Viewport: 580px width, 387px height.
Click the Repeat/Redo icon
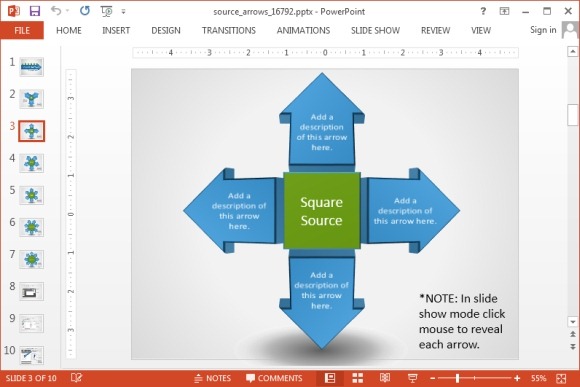coord(85,11)
